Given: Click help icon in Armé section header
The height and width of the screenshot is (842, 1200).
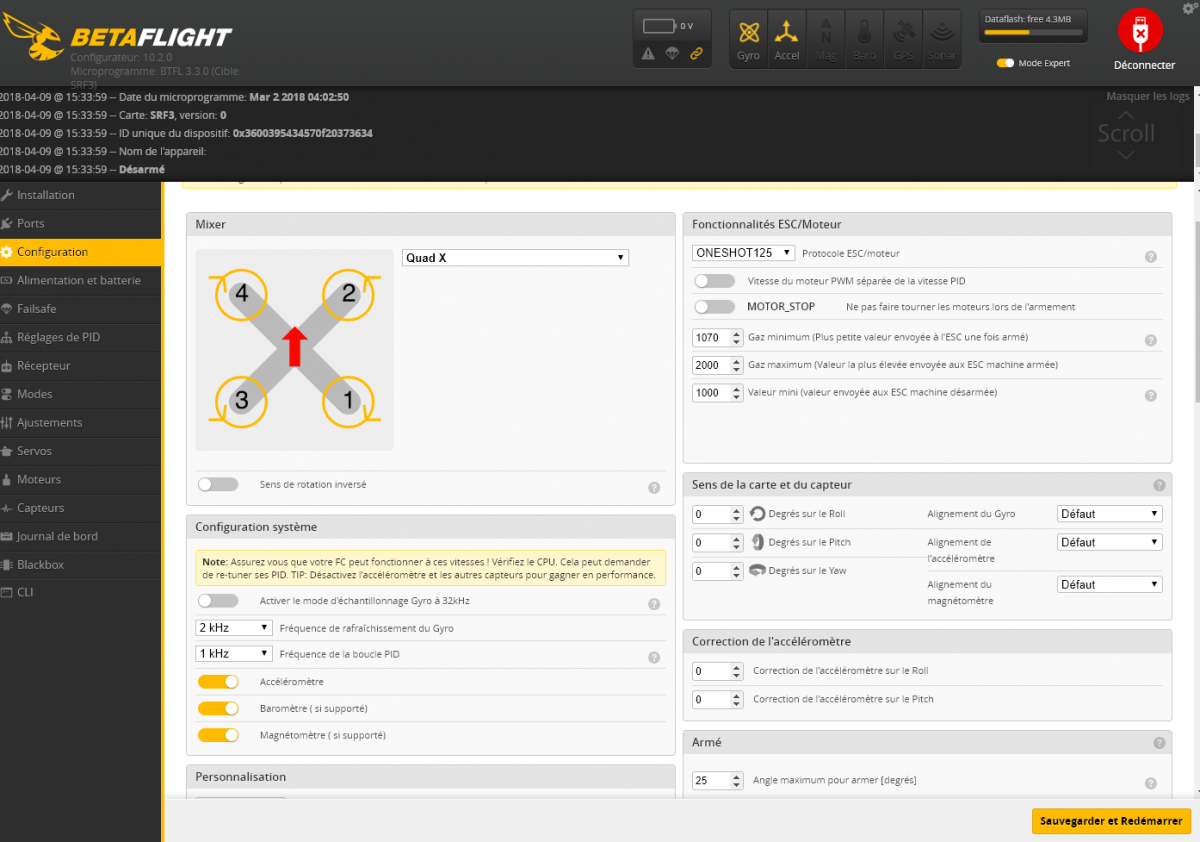Looking at the screenshot, I should [x=1159, y=743].
